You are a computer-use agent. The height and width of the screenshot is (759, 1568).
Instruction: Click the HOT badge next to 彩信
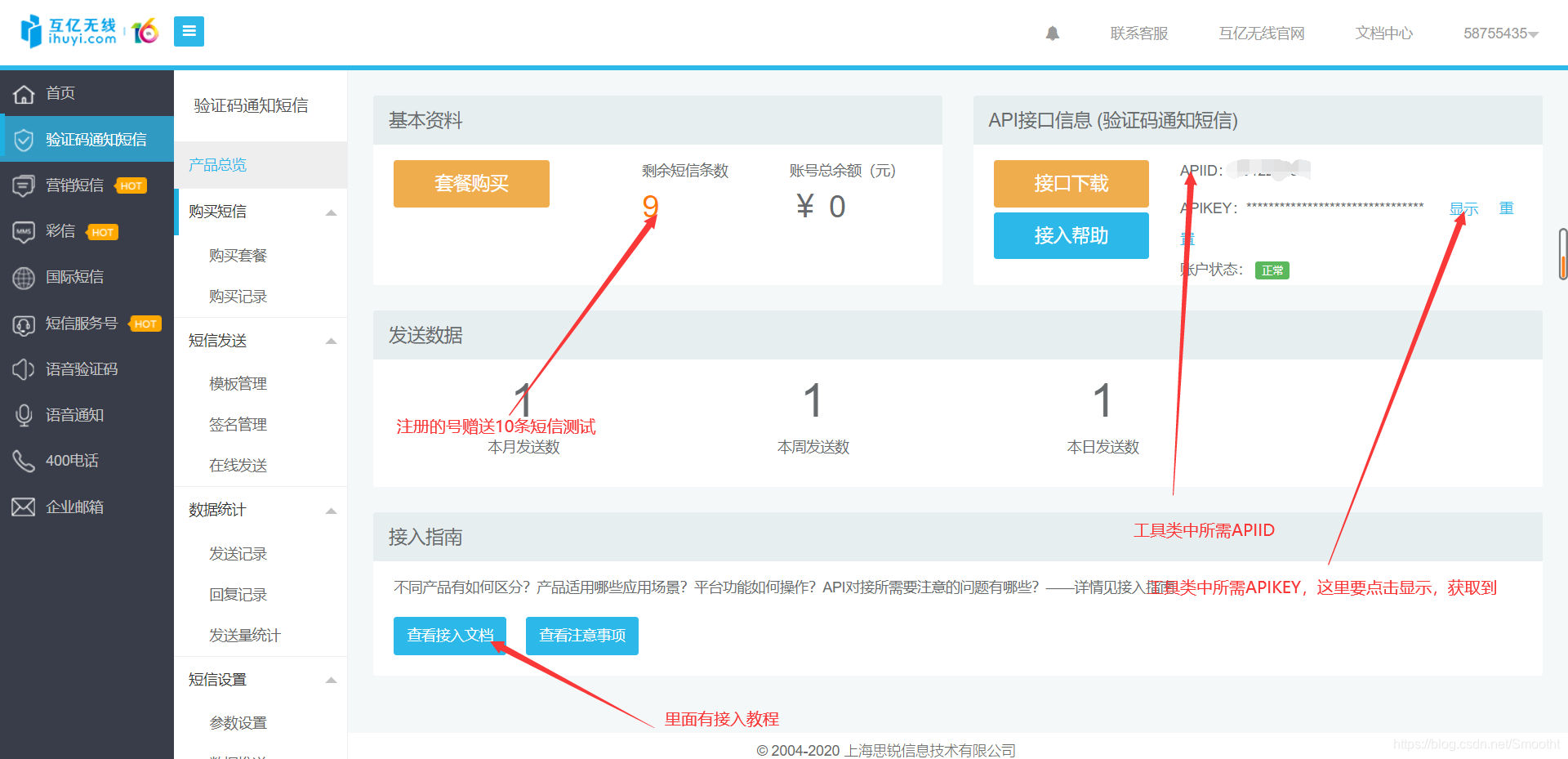pos(102,232)
